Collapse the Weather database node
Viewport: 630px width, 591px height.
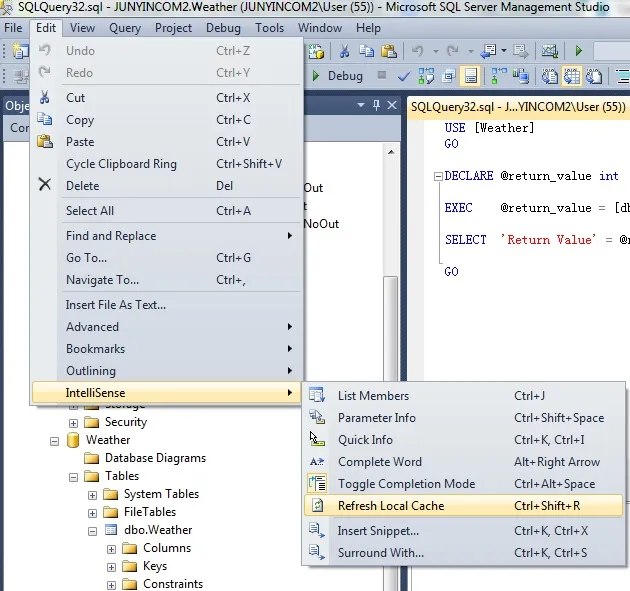(x=54, y=442)
